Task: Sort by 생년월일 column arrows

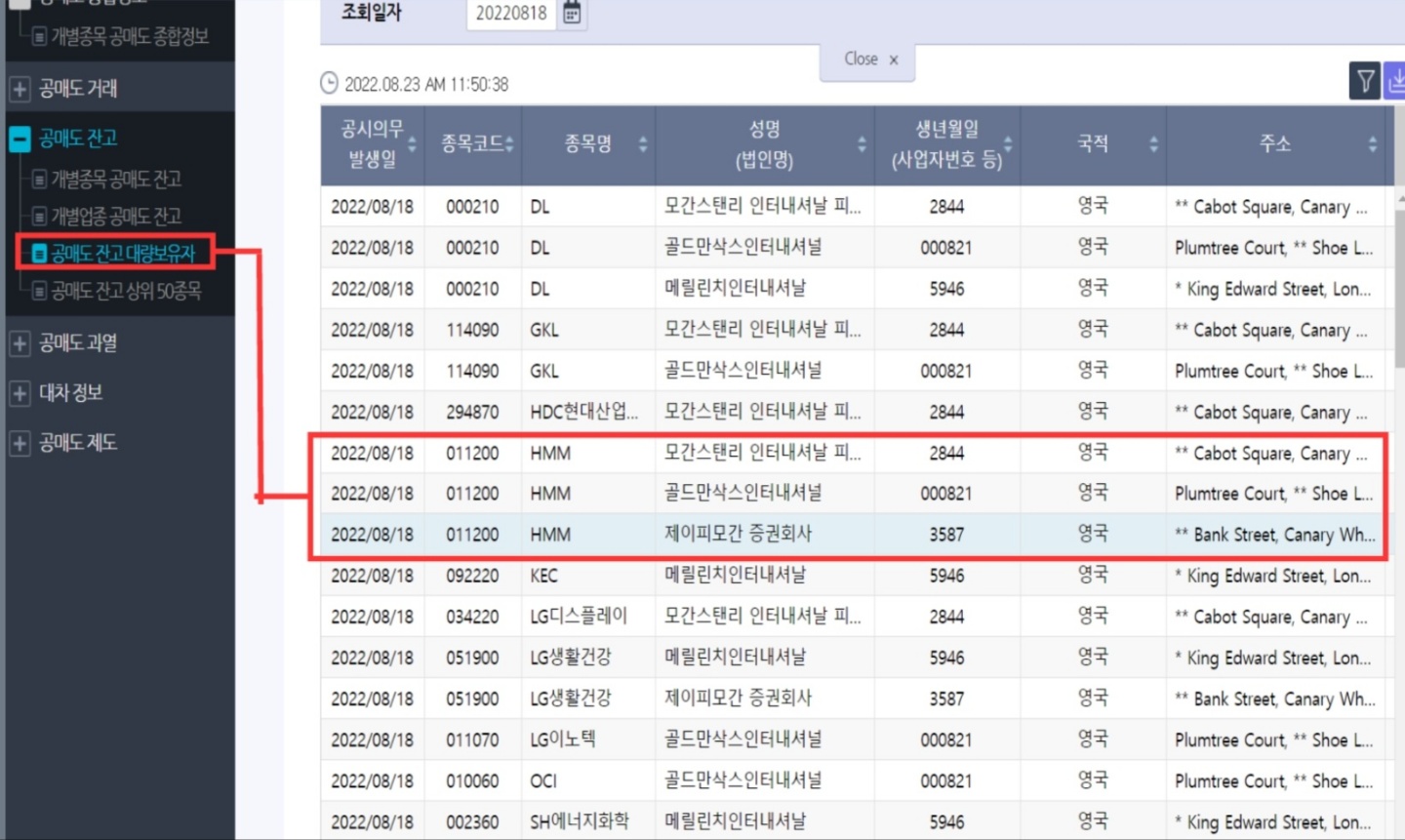Action: [x=1008, y=145]
